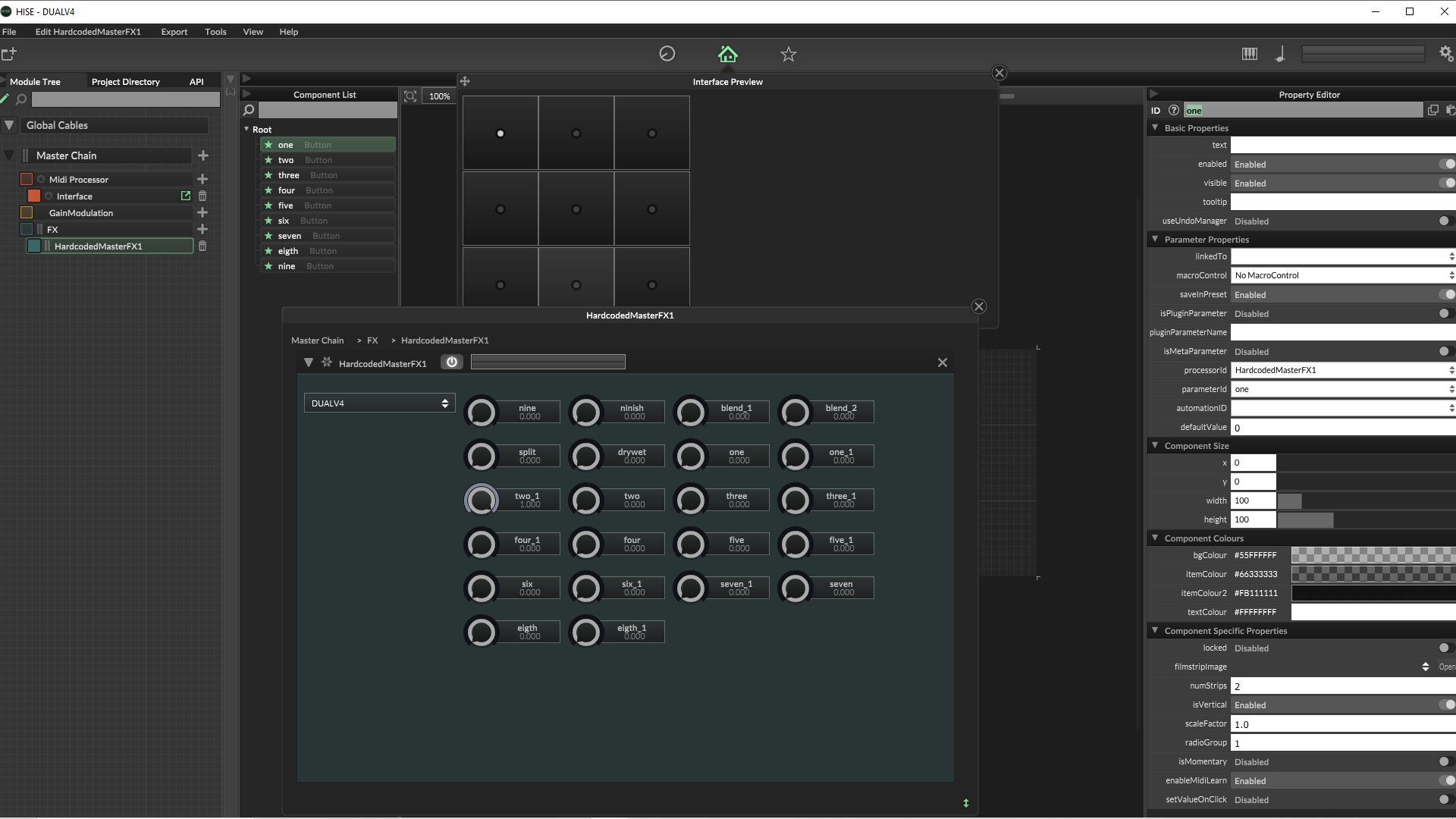Image resolution: width=1456 pixels, height=819 pixels.
Task: Add an FX module with its plus icon
Action: (x=202, y=229)
